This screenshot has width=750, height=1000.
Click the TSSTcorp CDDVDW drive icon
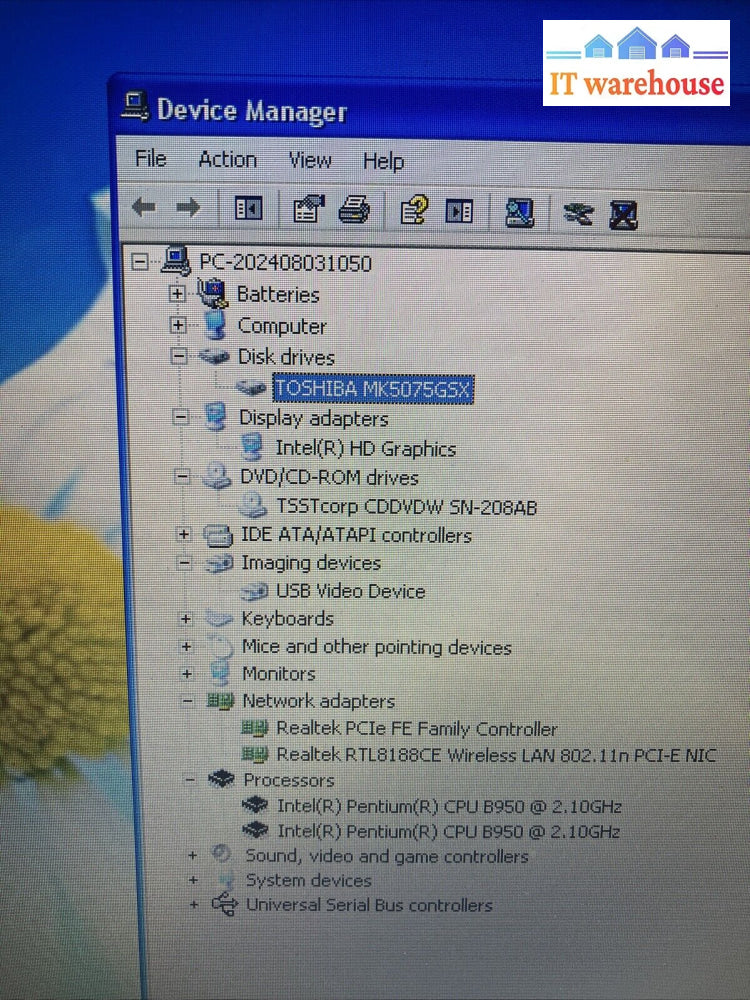(x=253, y=505)
